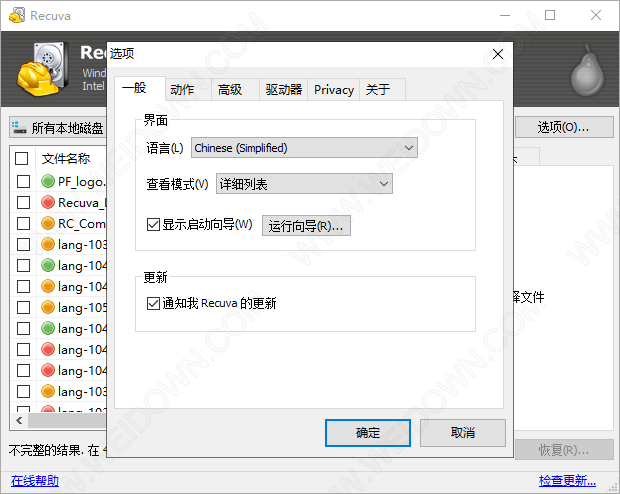This screenshot has width=620, height=494.
Task: Check the RC_Com file row checkbox
Action: click(23, 223)
